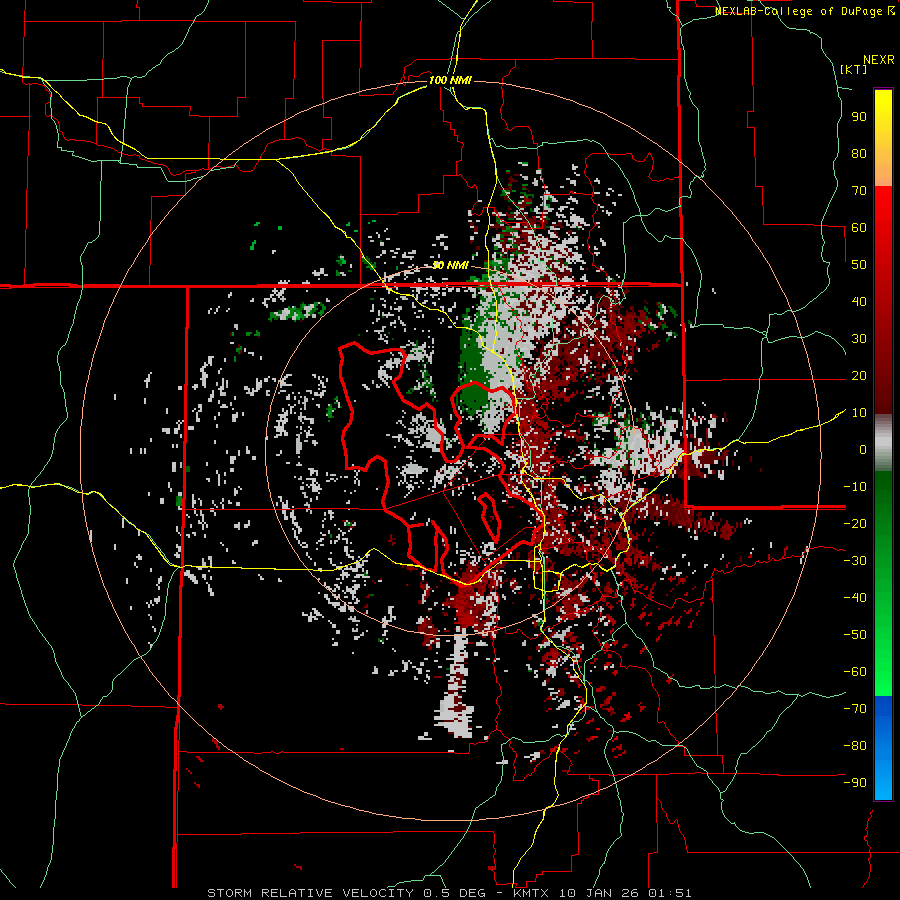Viewport: 900px width, 900px height.
Task: Click the 0 value on velocity scale
Action: [863, 449]
